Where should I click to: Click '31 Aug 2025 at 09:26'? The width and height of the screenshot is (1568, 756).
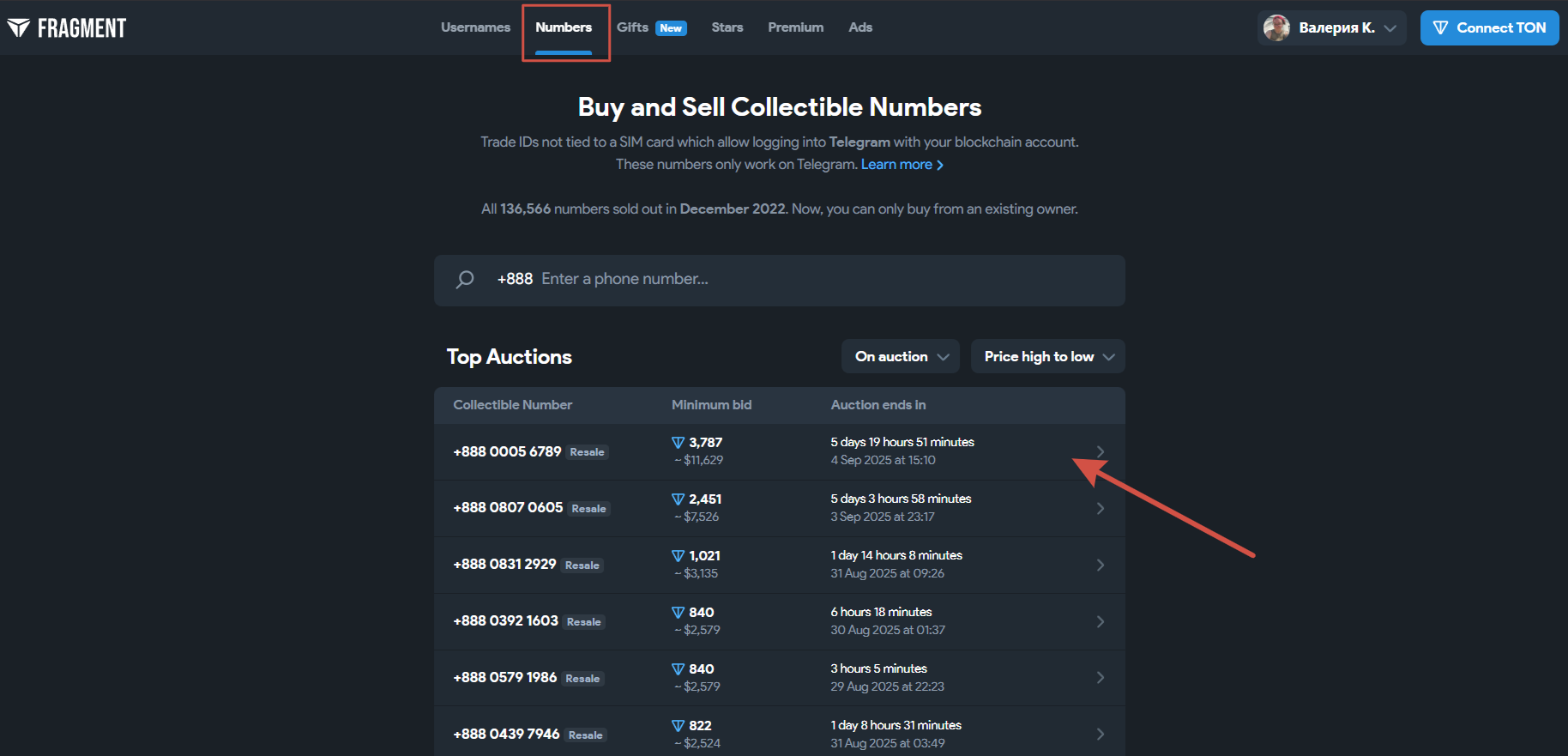tap(887, 574)
